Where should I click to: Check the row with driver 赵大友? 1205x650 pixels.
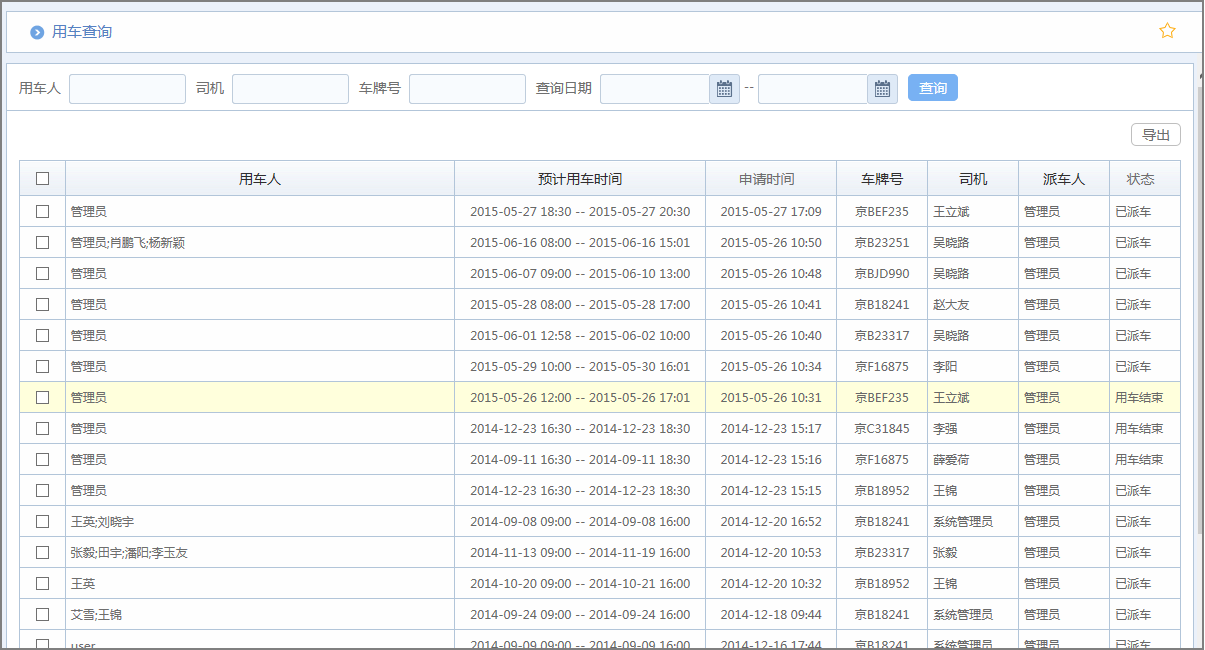(42, 304)
